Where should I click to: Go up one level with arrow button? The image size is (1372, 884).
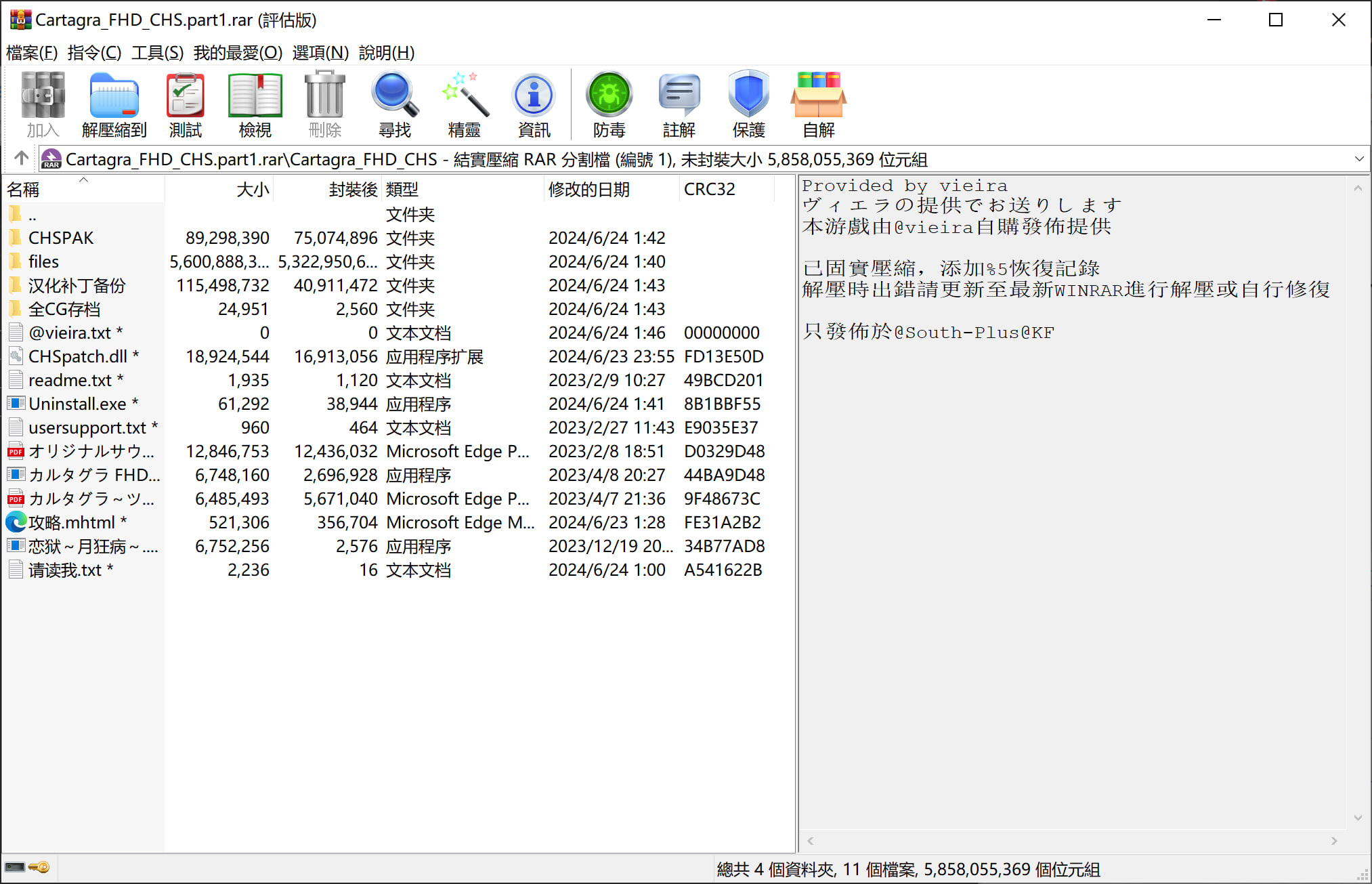(21, 159)
